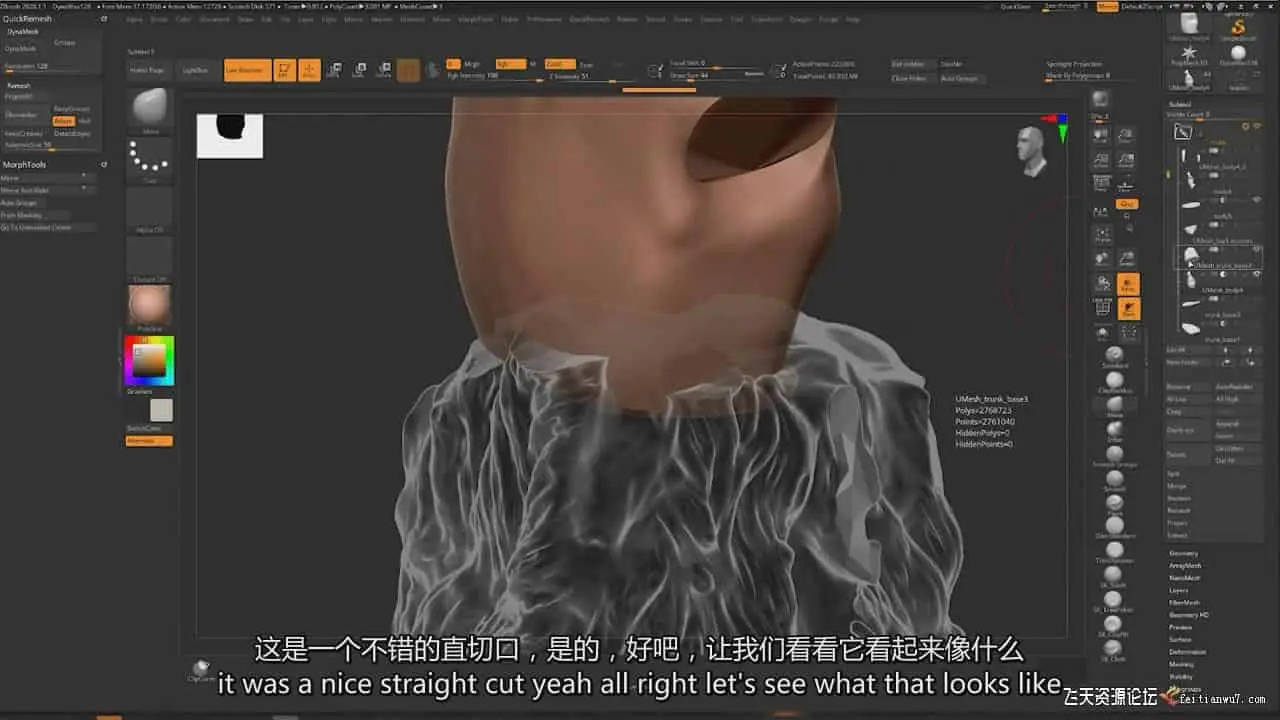
Task: Select the SimpleBrush tool thumbnail
Action: tap(1238, 28)
